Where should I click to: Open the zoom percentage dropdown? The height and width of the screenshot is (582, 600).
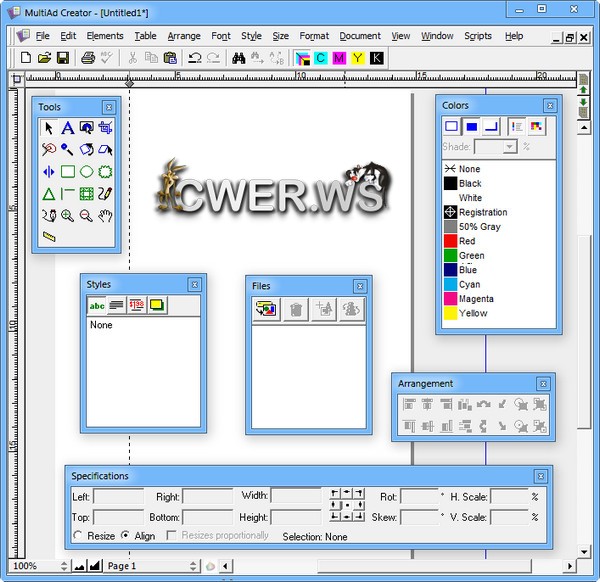[36, 566]
